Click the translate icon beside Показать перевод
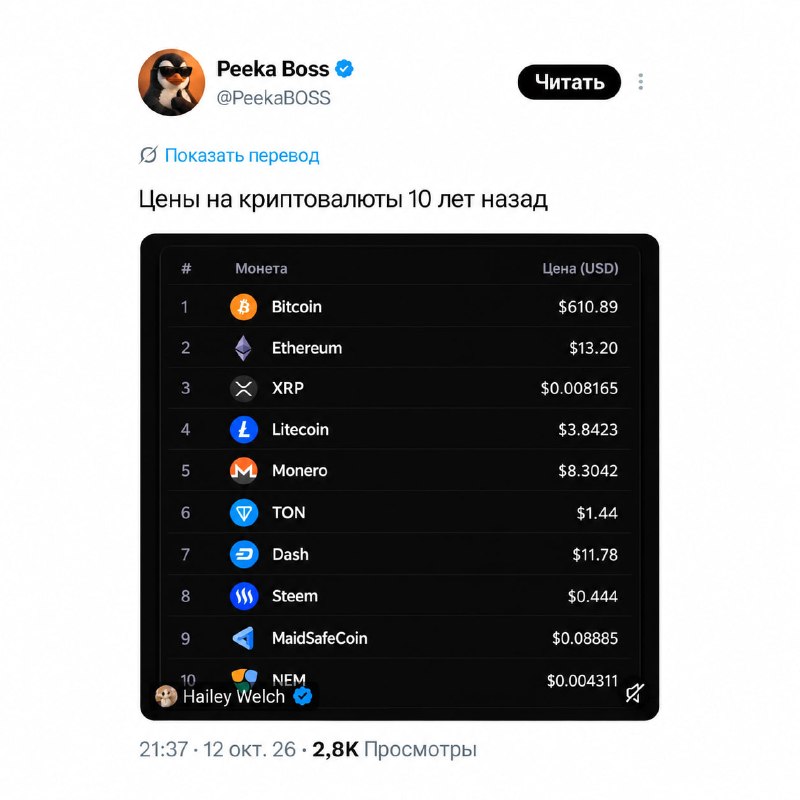 148,155
